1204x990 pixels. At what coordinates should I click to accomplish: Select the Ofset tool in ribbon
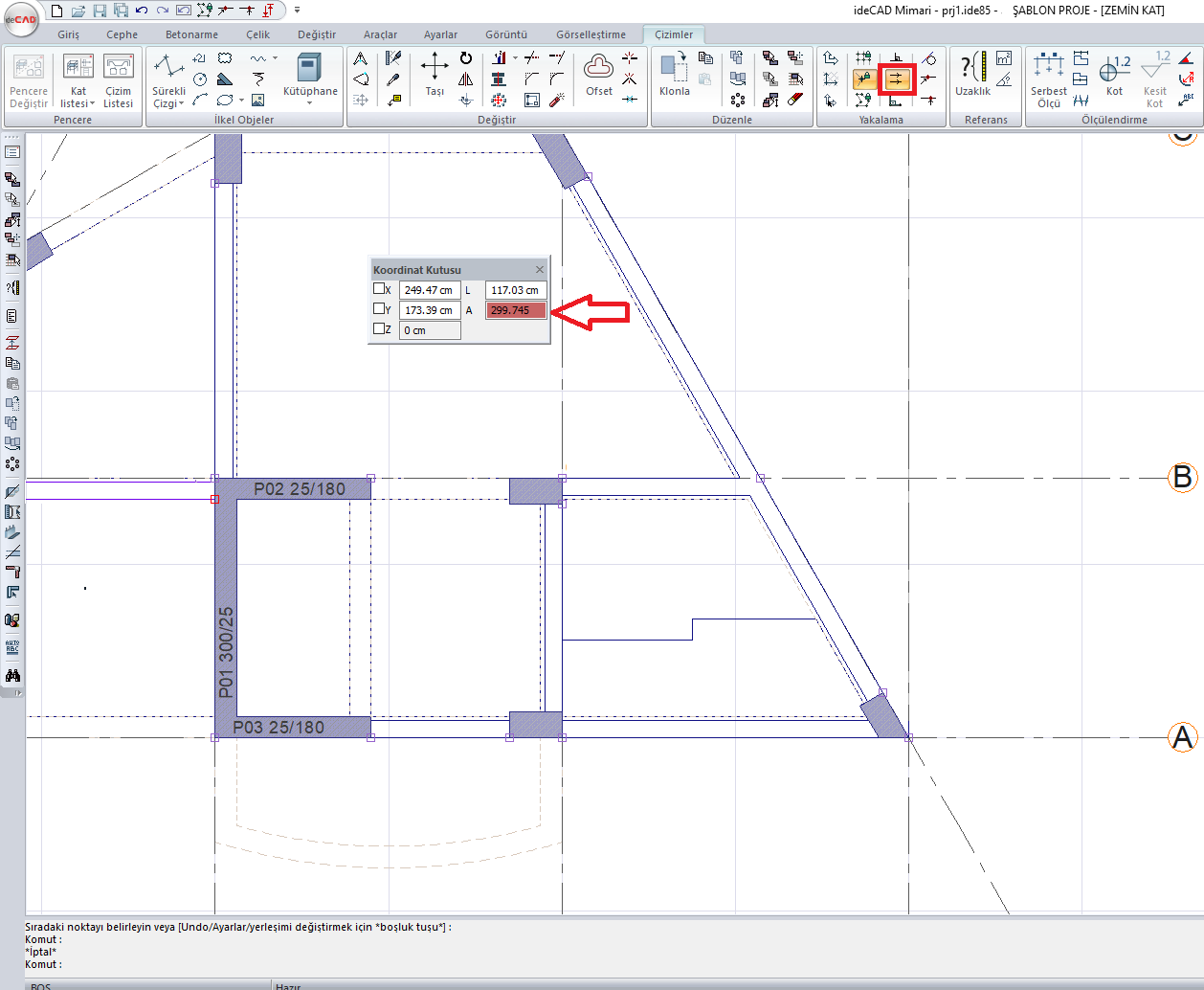click(599, 75)
